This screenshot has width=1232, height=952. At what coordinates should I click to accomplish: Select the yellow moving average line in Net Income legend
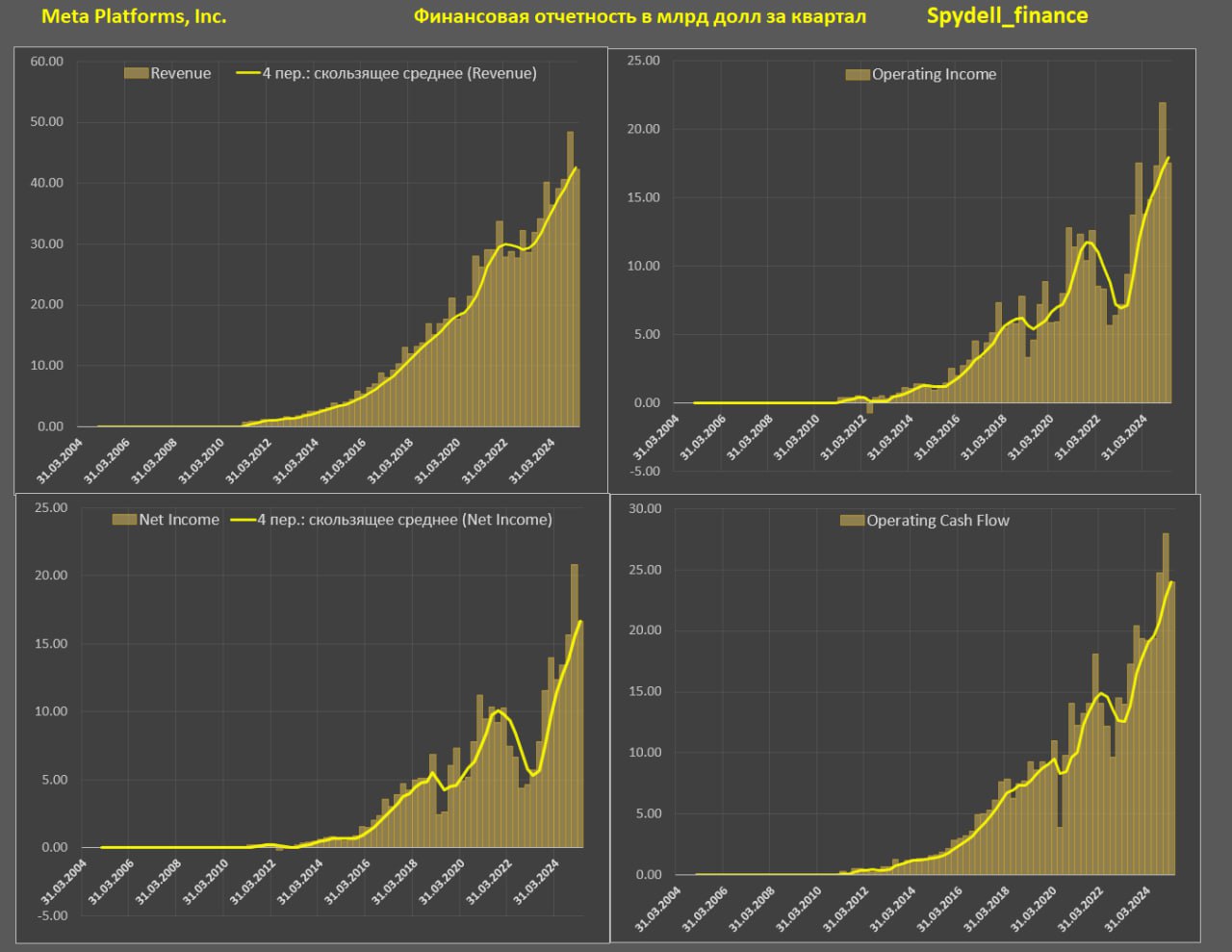243,520
